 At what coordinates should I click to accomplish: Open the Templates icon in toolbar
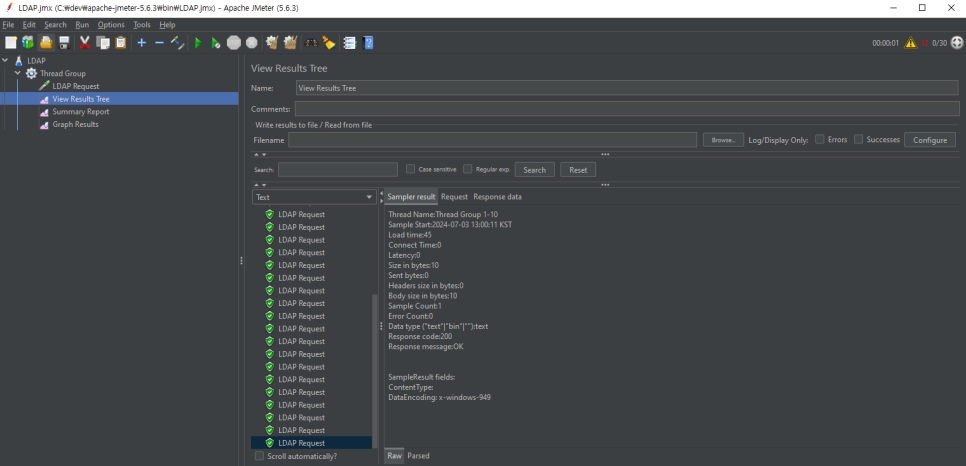coord(28,43)
